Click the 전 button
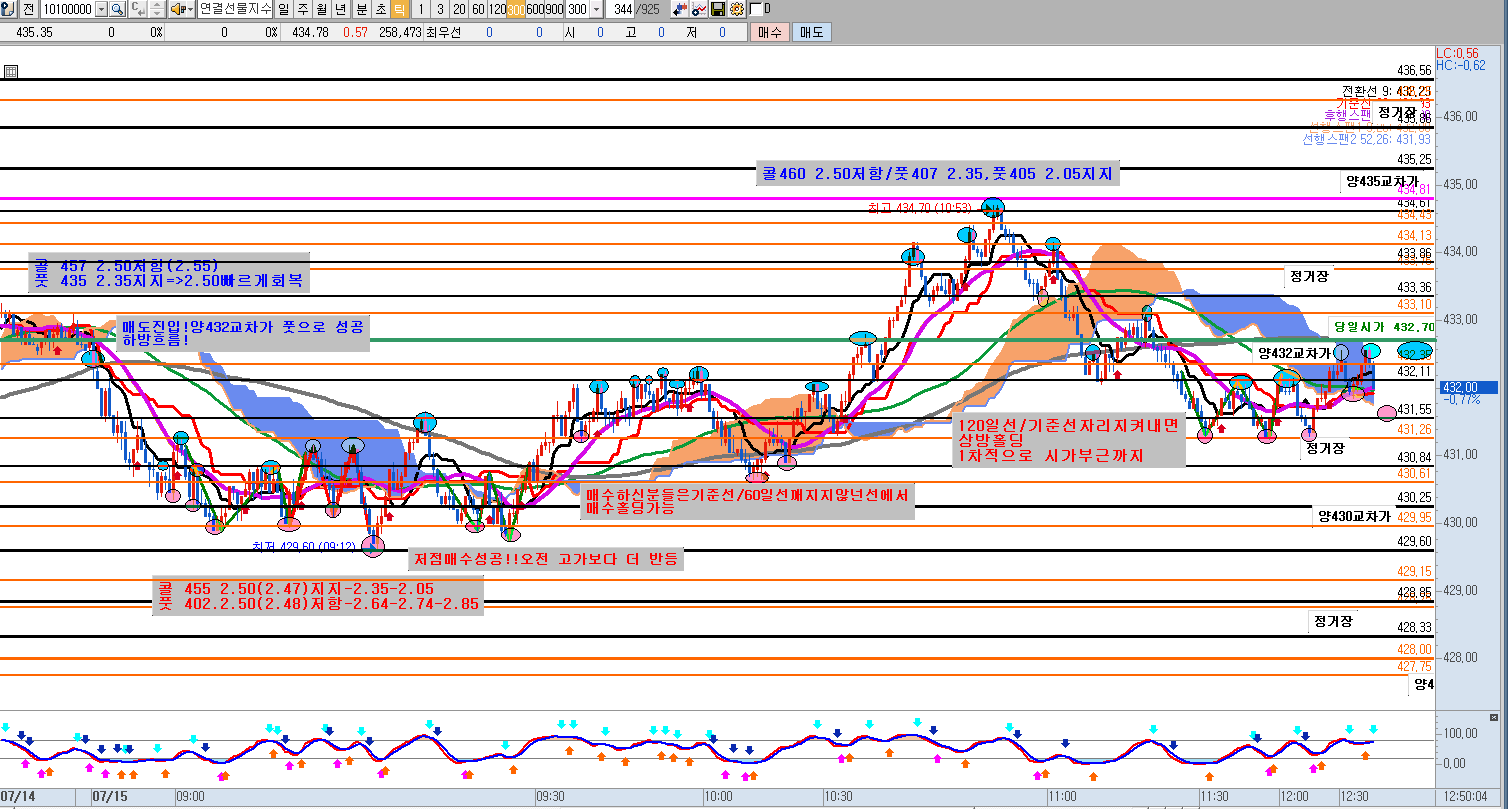The height and width of the screenshot is (809, 1508). pyautogui.click(x=28, y=9)
